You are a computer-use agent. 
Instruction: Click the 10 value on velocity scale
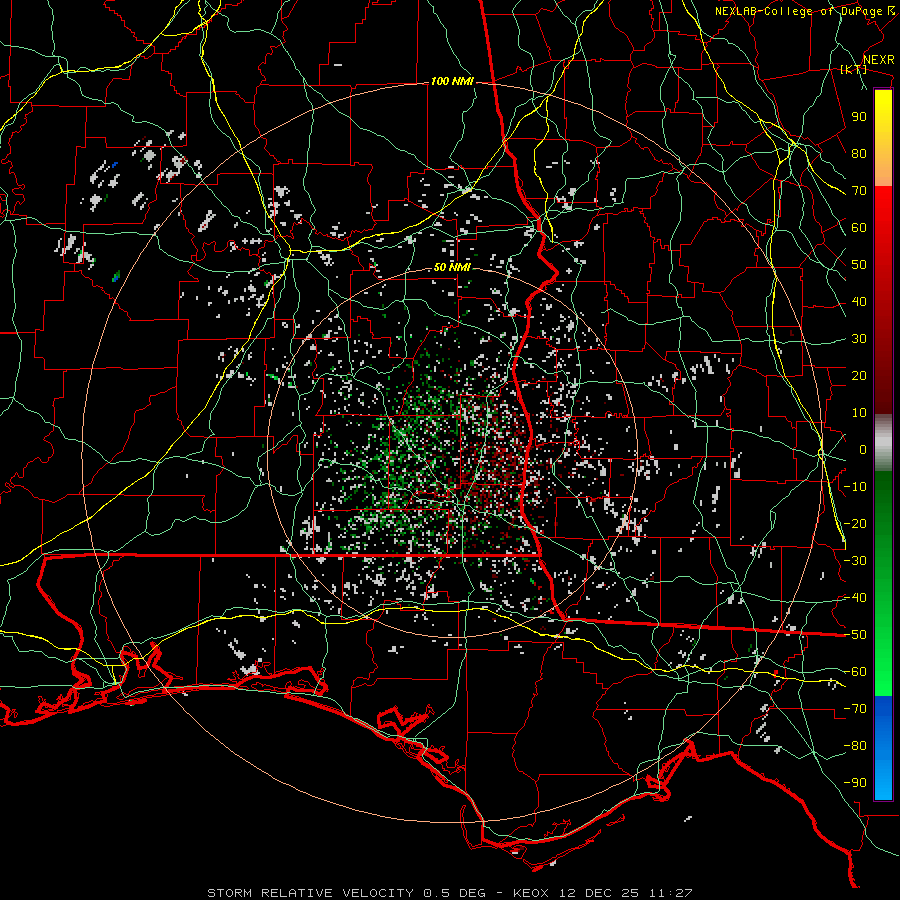click(x=859, y=413)
